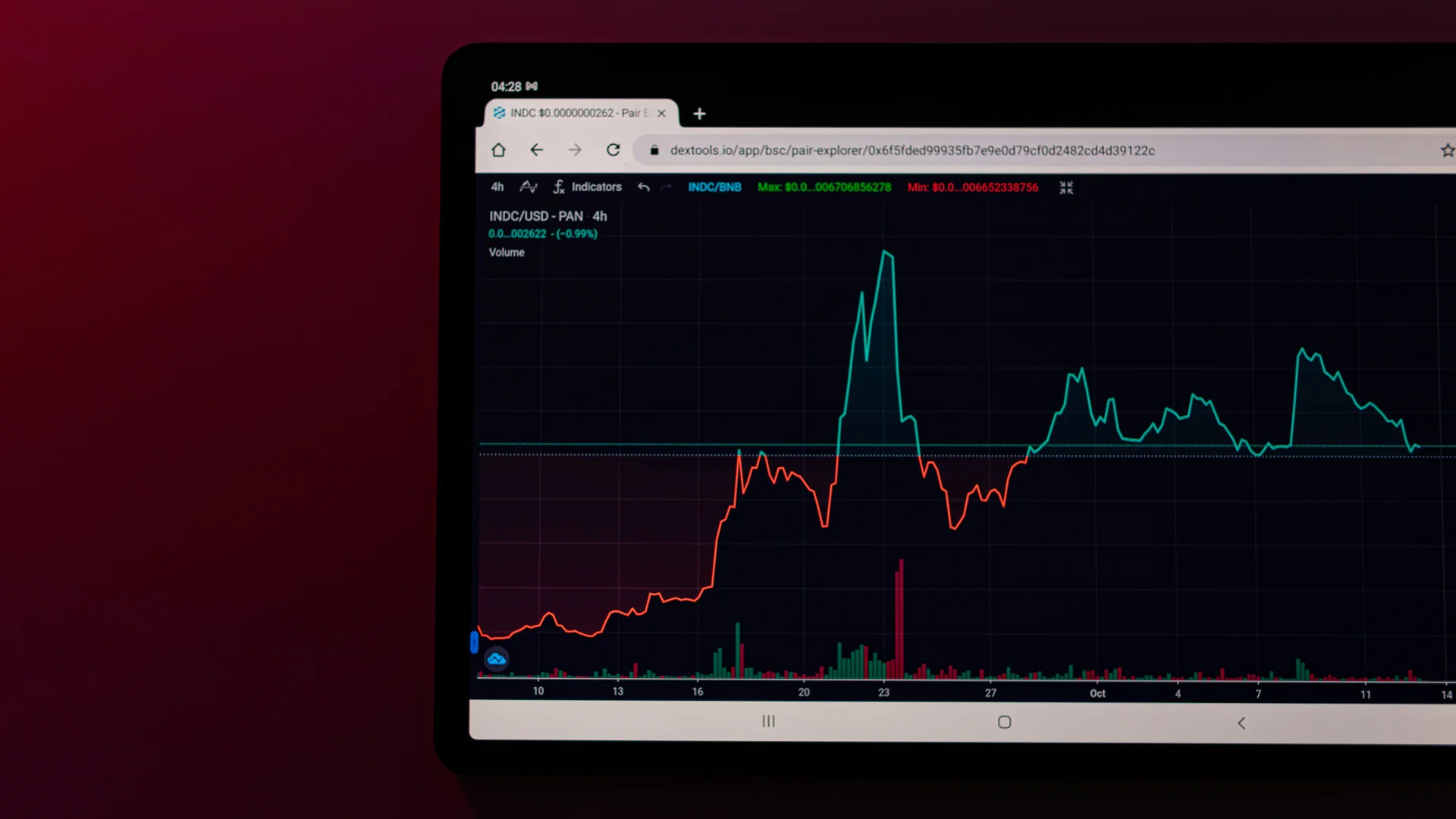The image size is (1456, 819).
Task: Click the address bar showing dextools.io URL
Action: click(910, 150)
